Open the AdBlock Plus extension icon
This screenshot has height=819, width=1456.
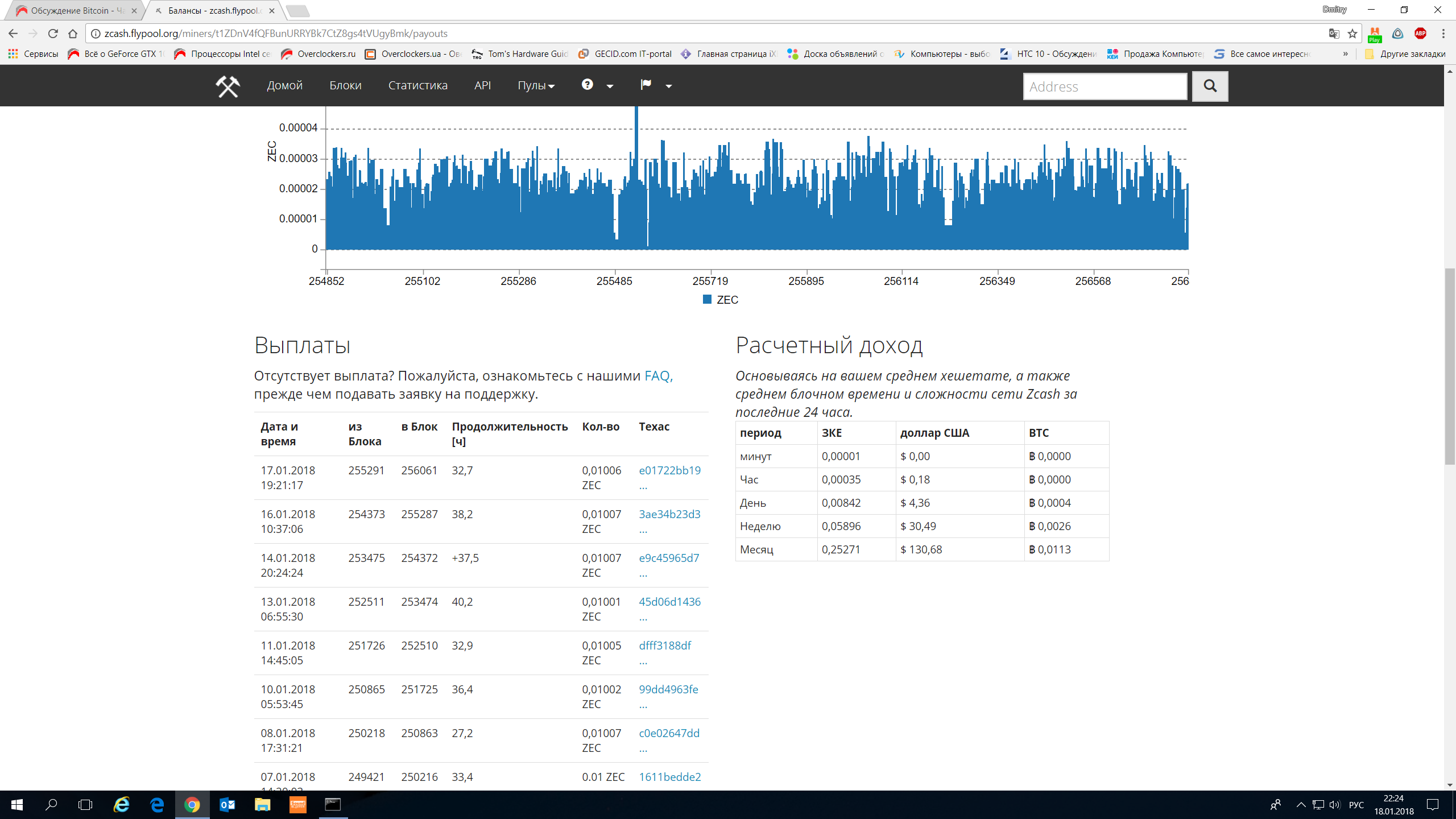click(x=1420, y=34)
